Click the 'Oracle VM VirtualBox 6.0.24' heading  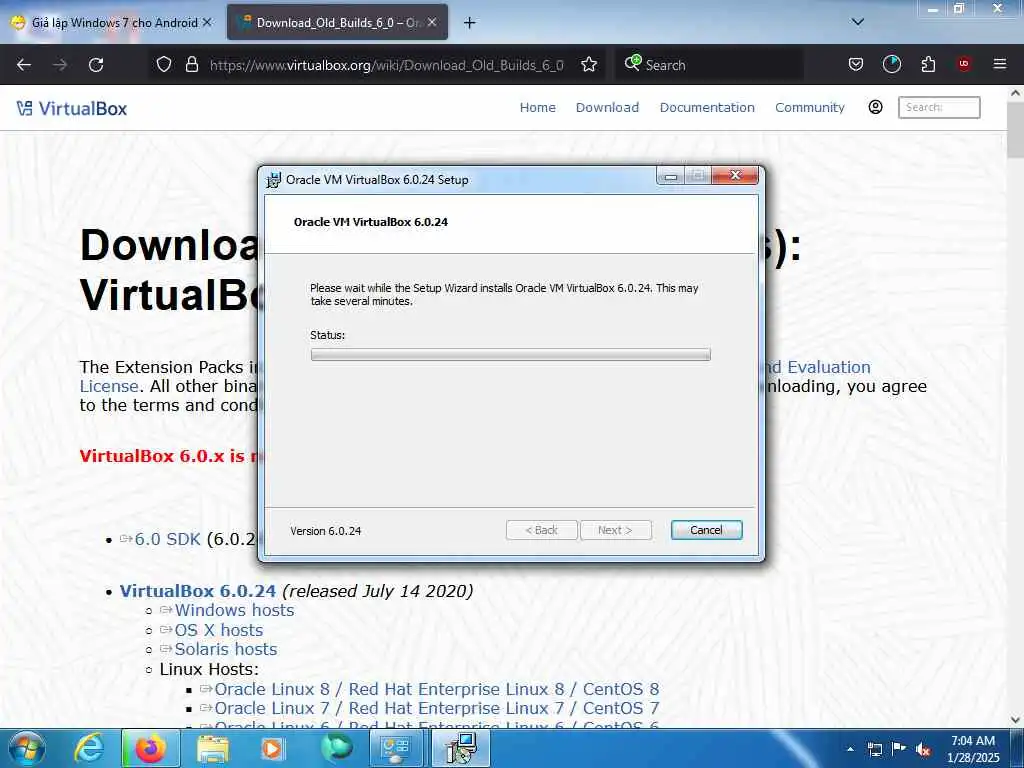pos(371,222)
